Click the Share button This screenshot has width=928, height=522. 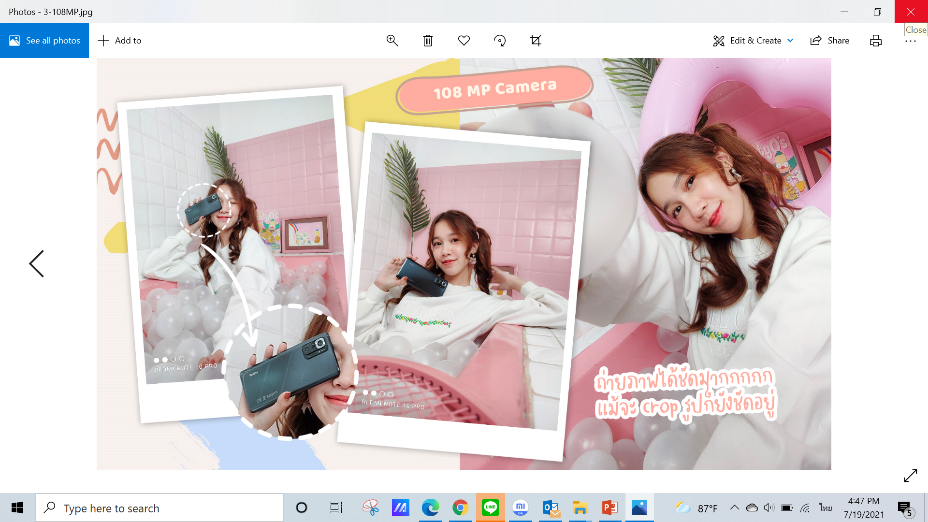click(x=830, y=40)
